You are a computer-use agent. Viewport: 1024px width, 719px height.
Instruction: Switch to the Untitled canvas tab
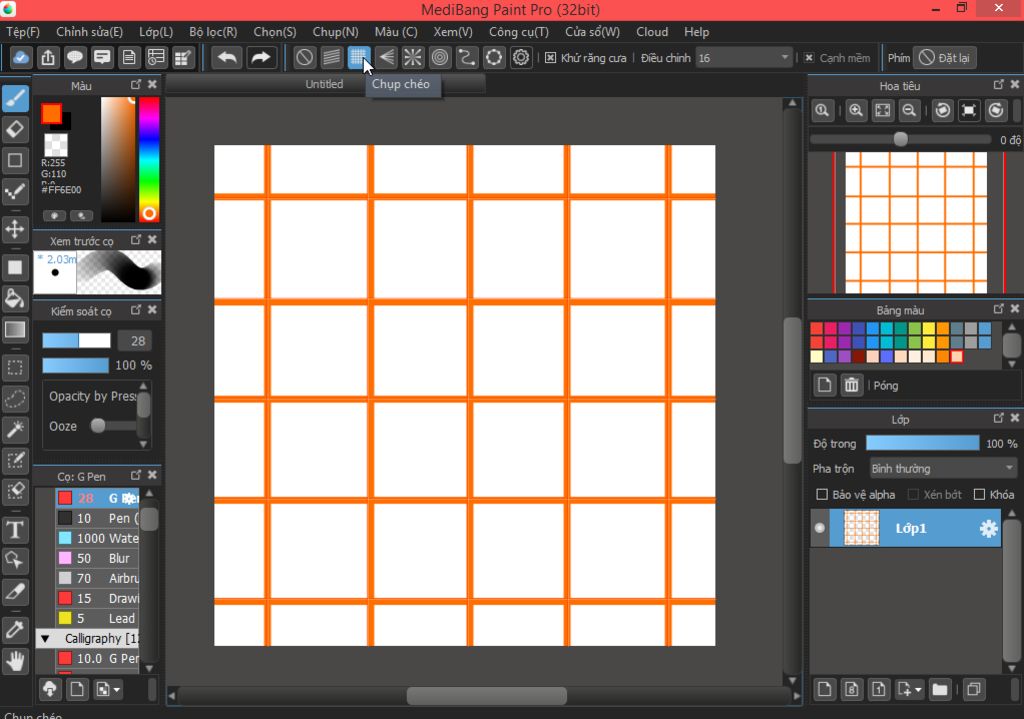point(324,84)
